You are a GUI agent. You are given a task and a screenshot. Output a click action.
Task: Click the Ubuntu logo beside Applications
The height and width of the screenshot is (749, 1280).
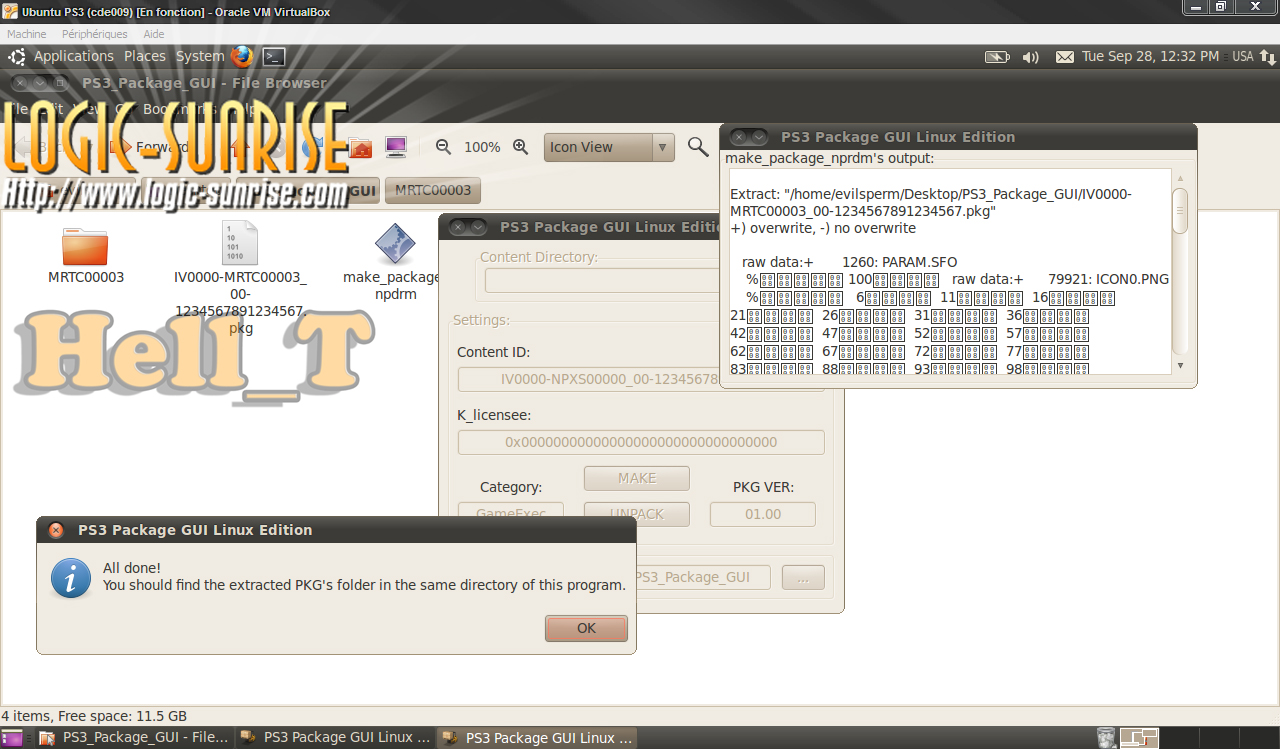point(17,57)
